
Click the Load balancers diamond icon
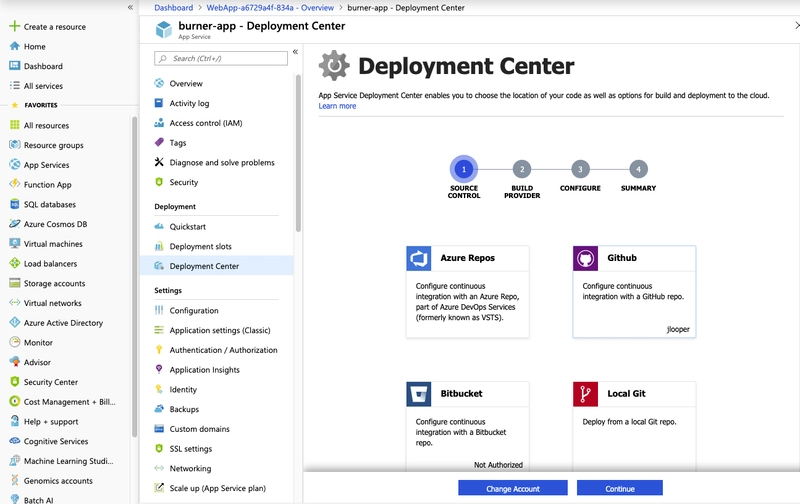pos(15,263)
